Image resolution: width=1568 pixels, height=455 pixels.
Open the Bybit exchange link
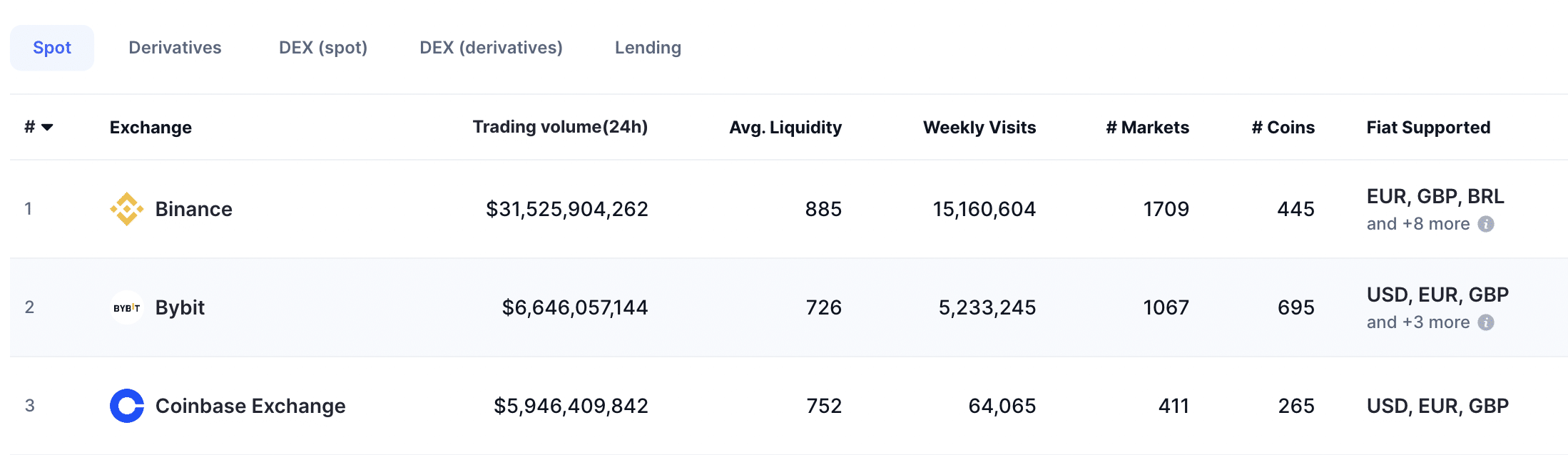[x=180, y=307]
